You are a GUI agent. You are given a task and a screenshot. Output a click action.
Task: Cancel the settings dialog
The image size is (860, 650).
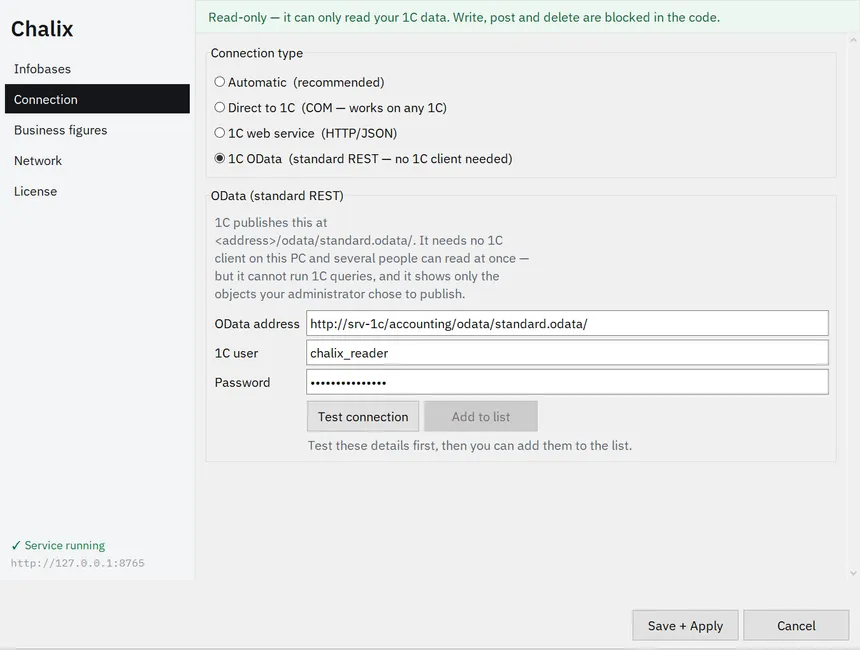(x=796, y=626)
